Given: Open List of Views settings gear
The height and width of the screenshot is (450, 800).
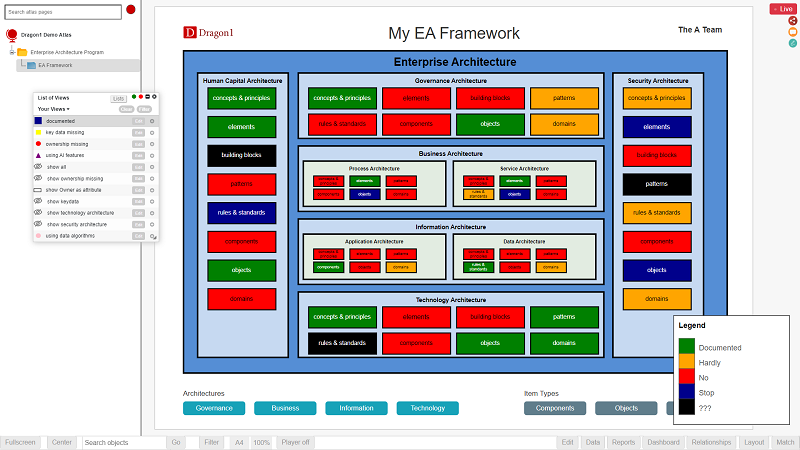Looking at the screenshot, I should click(x=154, y=96).
